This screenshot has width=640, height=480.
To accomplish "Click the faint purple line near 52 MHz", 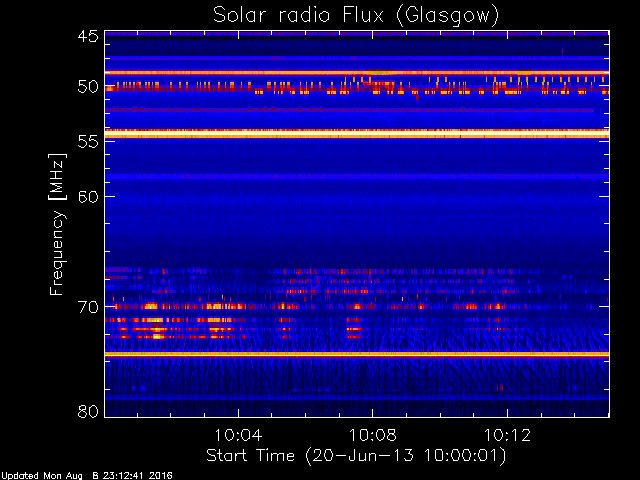I will (349, 110).
